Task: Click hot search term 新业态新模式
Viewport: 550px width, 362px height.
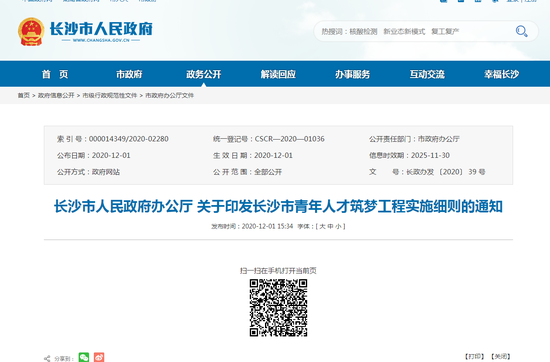Action: [404, 32]
